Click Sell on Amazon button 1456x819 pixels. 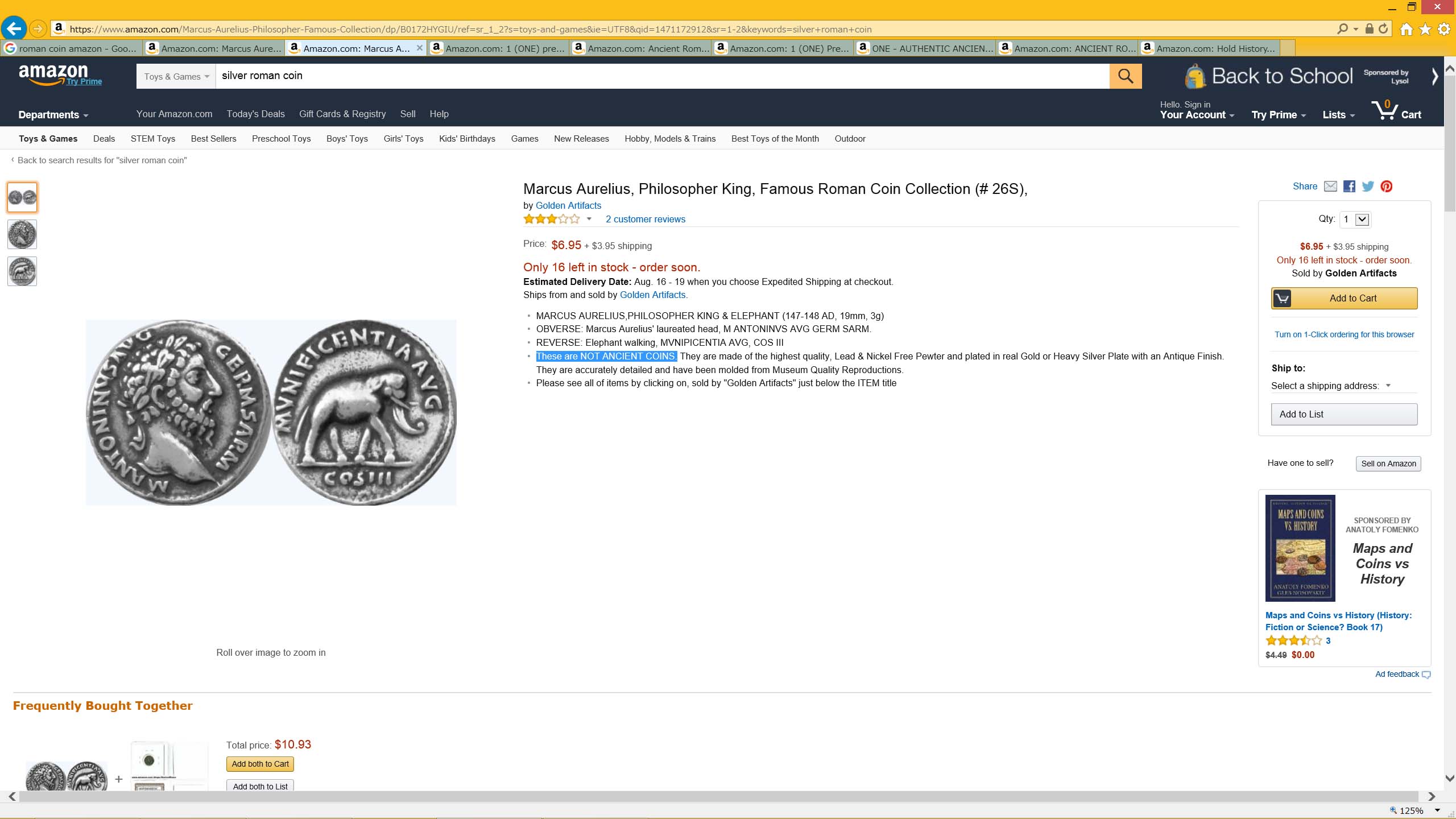[x=1388, y=464]
